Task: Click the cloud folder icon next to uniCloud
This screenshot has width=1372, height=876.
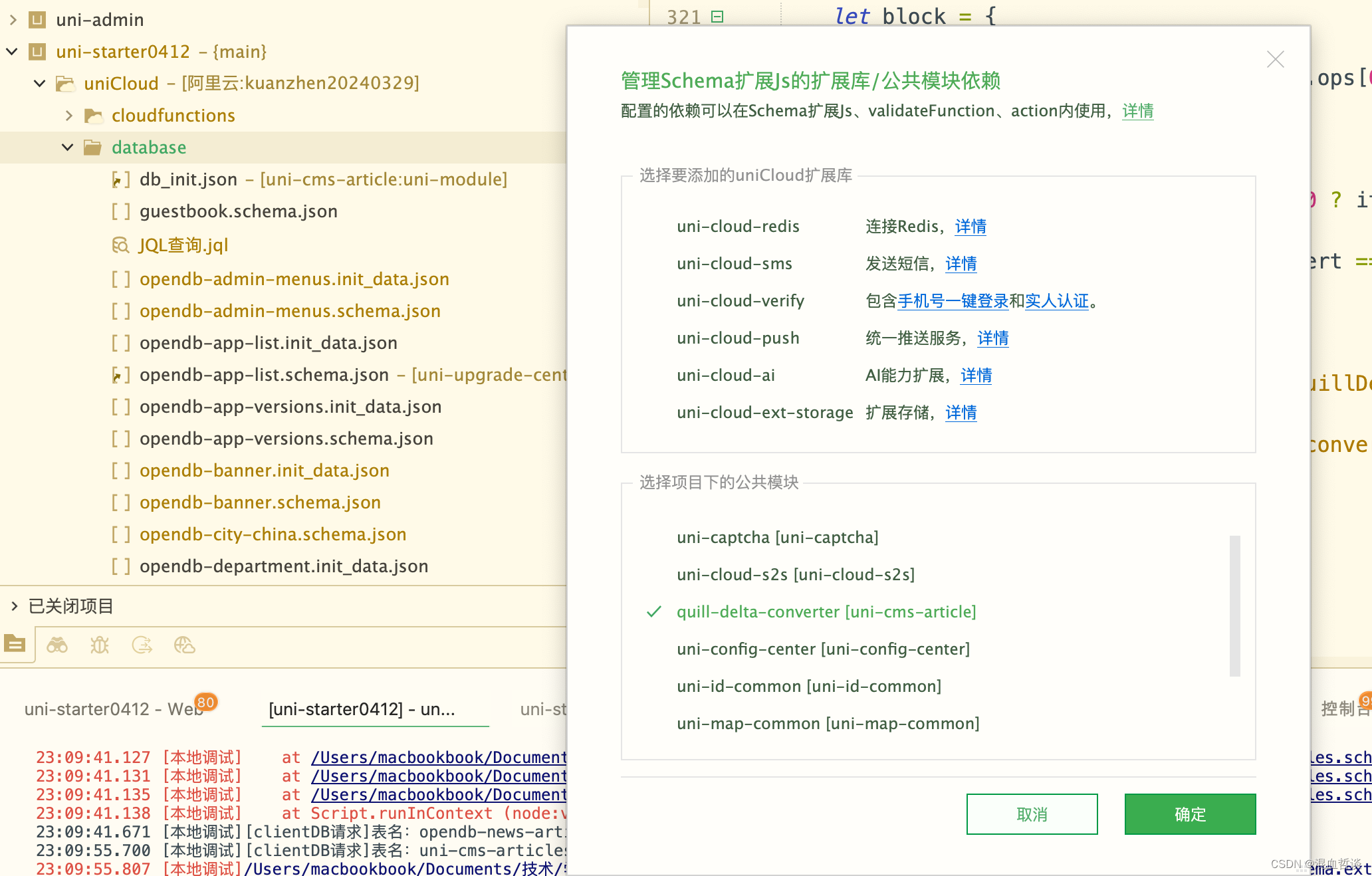Action: coord(65,83)
